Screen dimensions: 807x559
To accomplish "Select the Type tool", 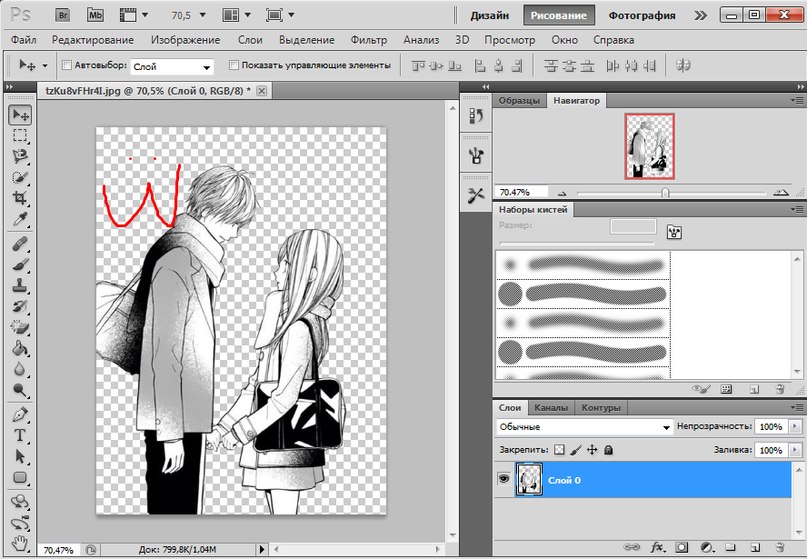I will point(20,435).
